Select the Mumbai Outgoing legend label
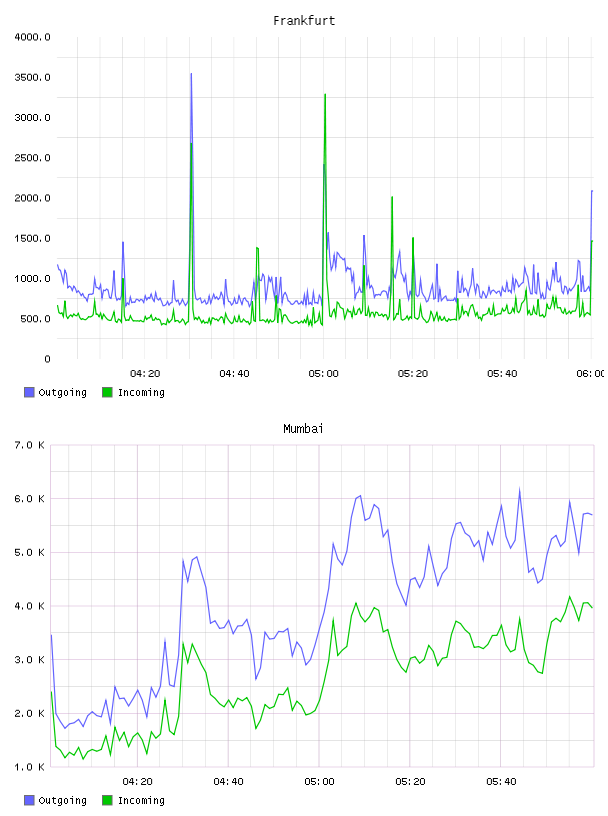The height and width of the screenshot is (816, 608). click(x=62, y=801)
